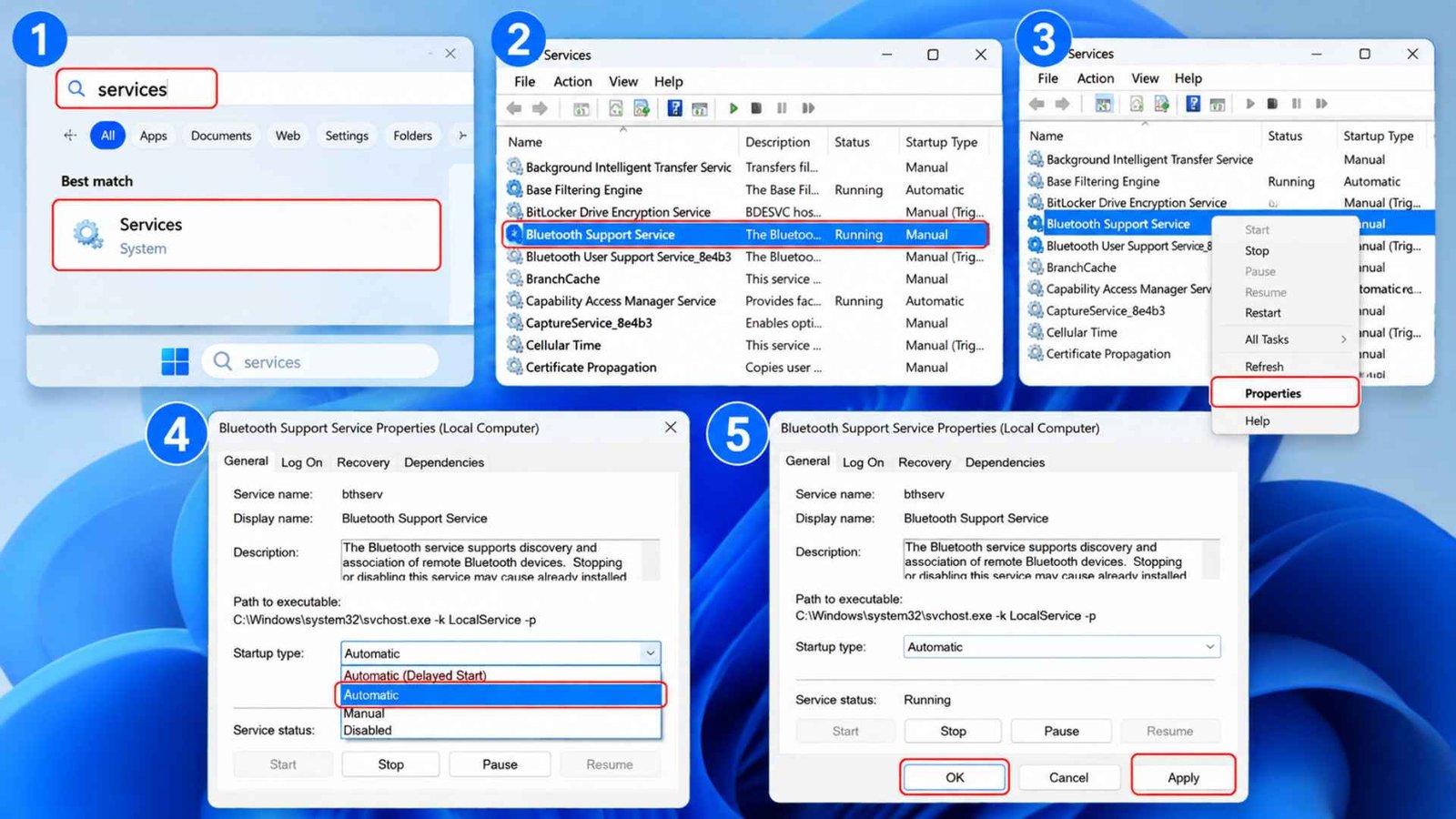This screenshot has height=819, width=1456.
Task: Open Startup type combo box in dialog with OK button
Action: click(1062, 647)
